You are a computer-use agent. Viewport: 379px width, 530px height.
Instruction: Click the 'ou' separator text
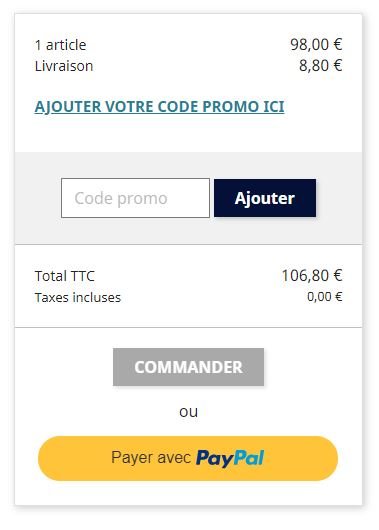click(x=188, y=412)
